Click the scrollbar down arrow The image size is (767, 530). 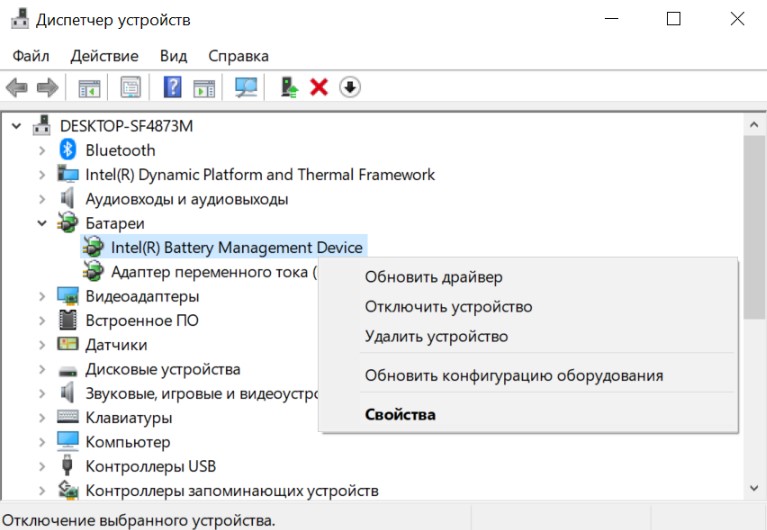pyautogui.click(x=753, y=488)
